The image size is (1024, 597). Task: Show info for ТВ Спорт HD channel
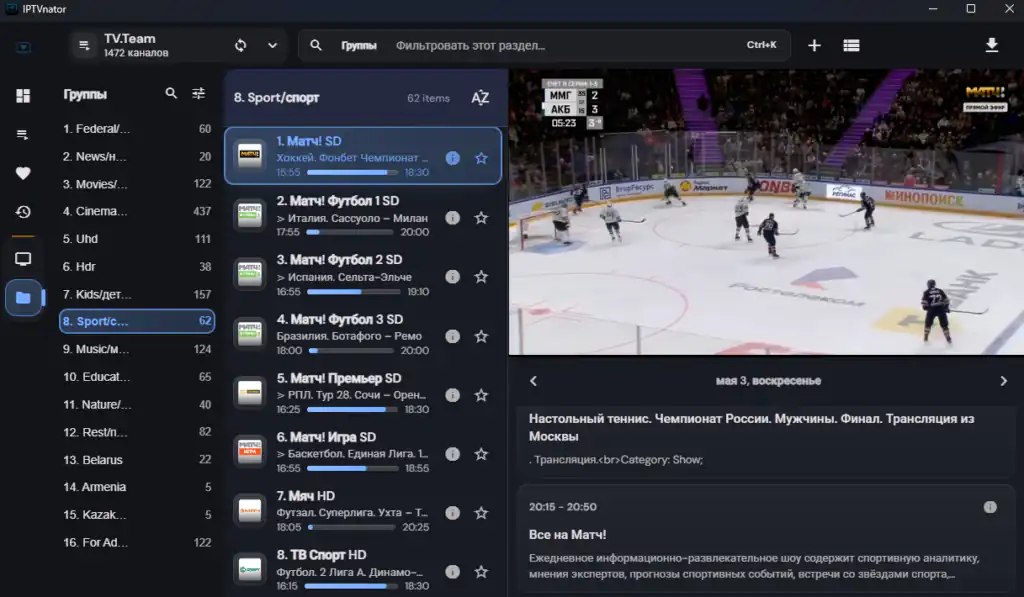pyautogui.click(x=453, y=572)
